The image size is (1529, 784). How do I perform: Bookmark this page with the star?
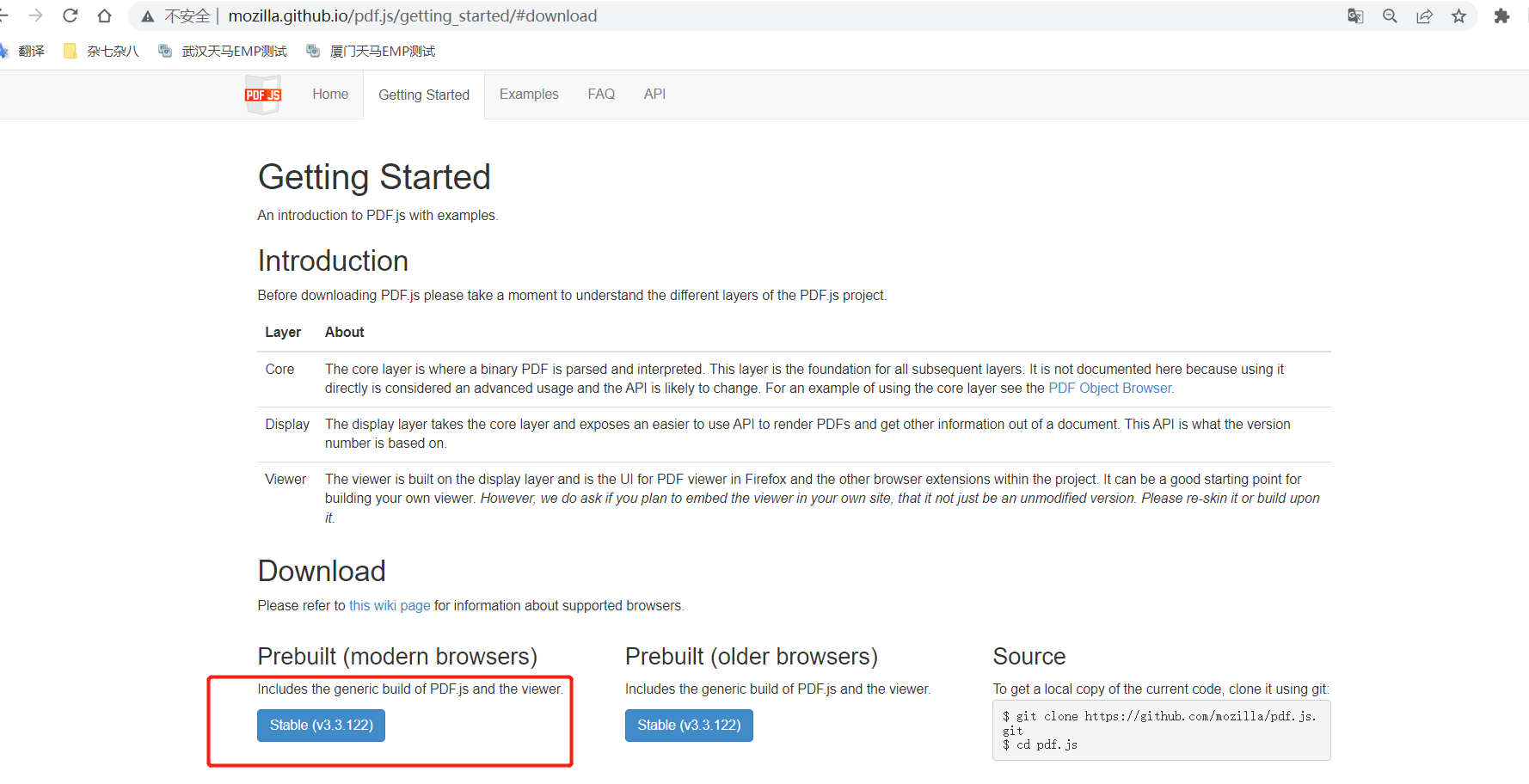(x=1459, y=15)
